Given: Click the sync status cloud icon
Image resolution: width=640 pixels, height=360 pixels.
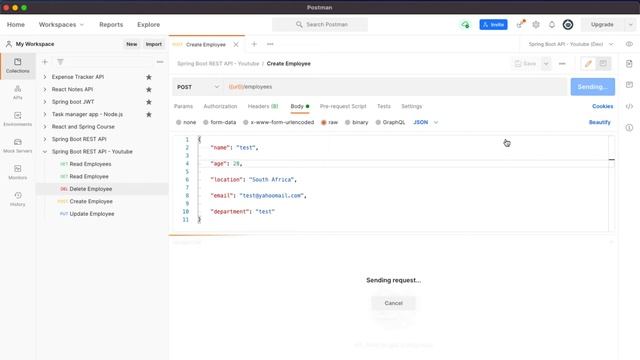Looking at the screenshot, I should pos(465,25).
